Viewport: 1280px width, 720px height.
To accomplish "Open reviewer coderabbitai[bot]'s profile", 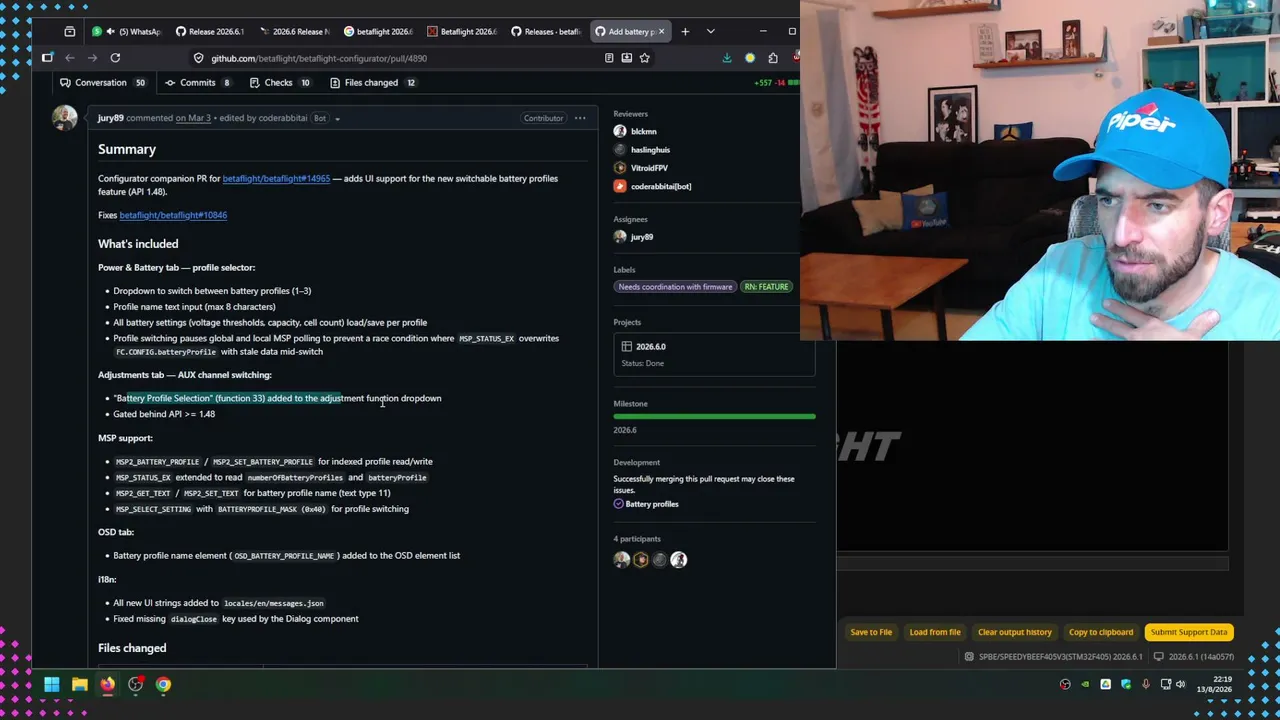I will point(661,186).
